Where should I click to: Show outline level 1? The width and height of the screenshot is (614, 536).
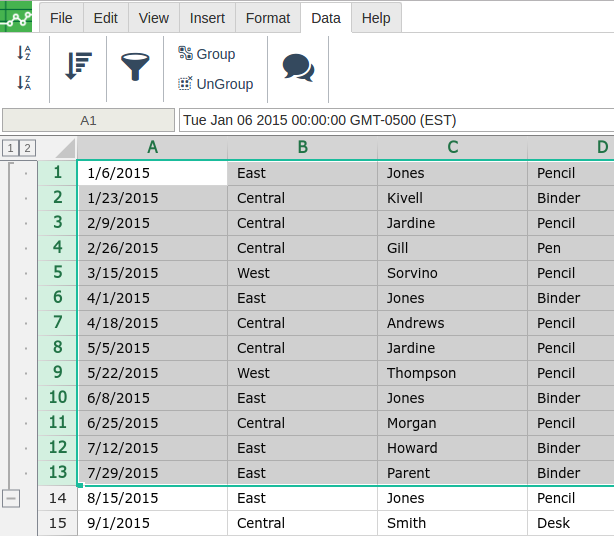pyautogui.click(x=10, y=149)
